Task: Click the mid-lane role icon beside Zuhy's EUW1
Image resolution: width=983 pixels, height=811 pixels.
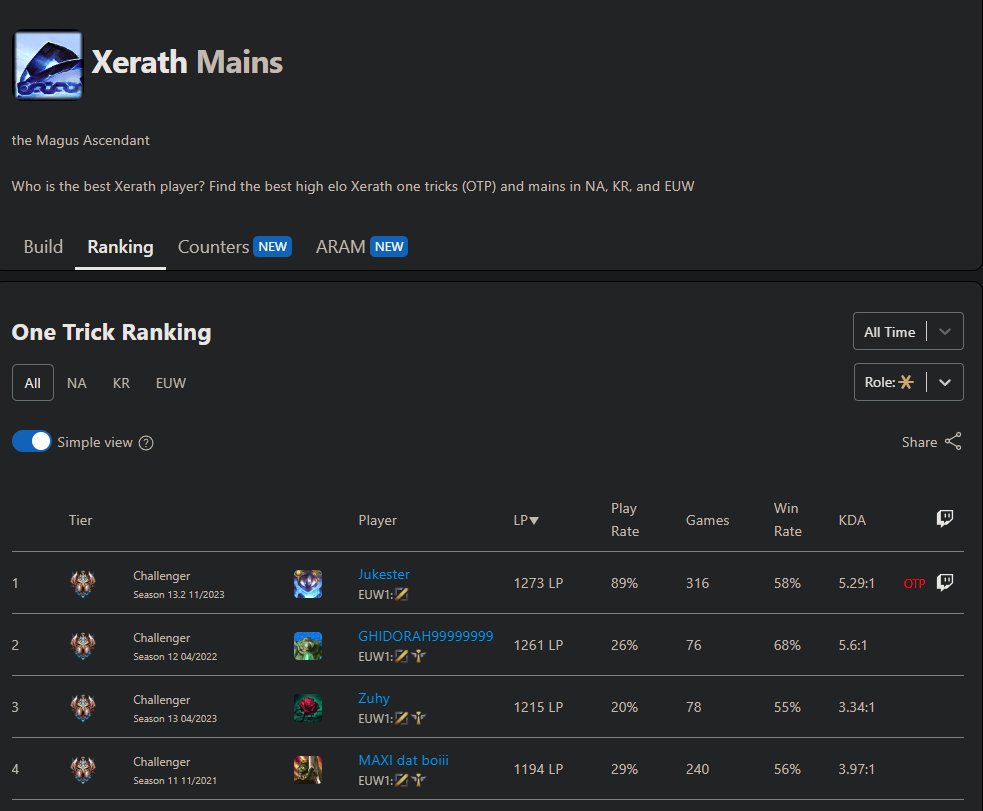Action: 401,718
